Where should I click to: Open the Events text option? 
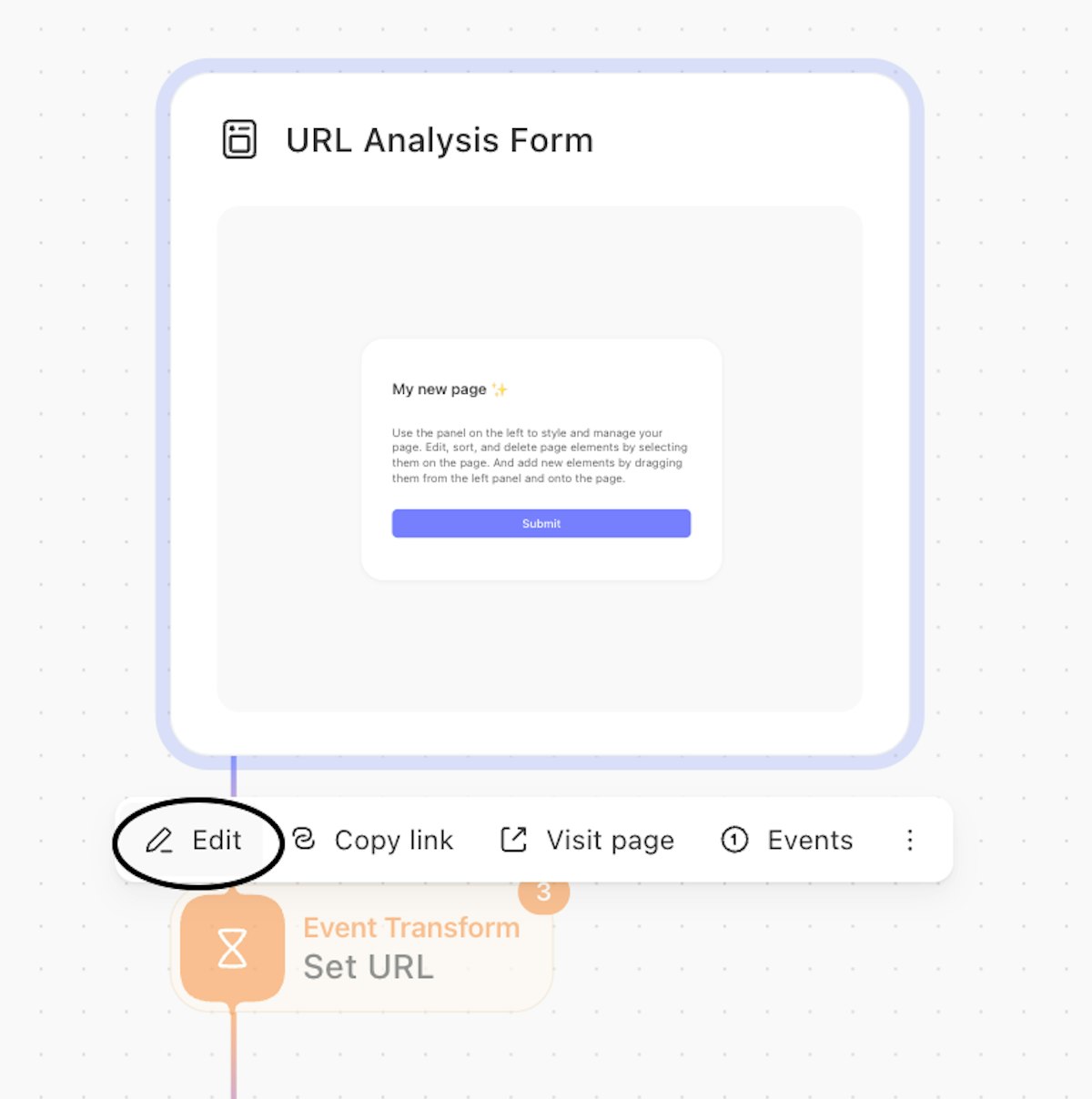click(x=810, y=840)
